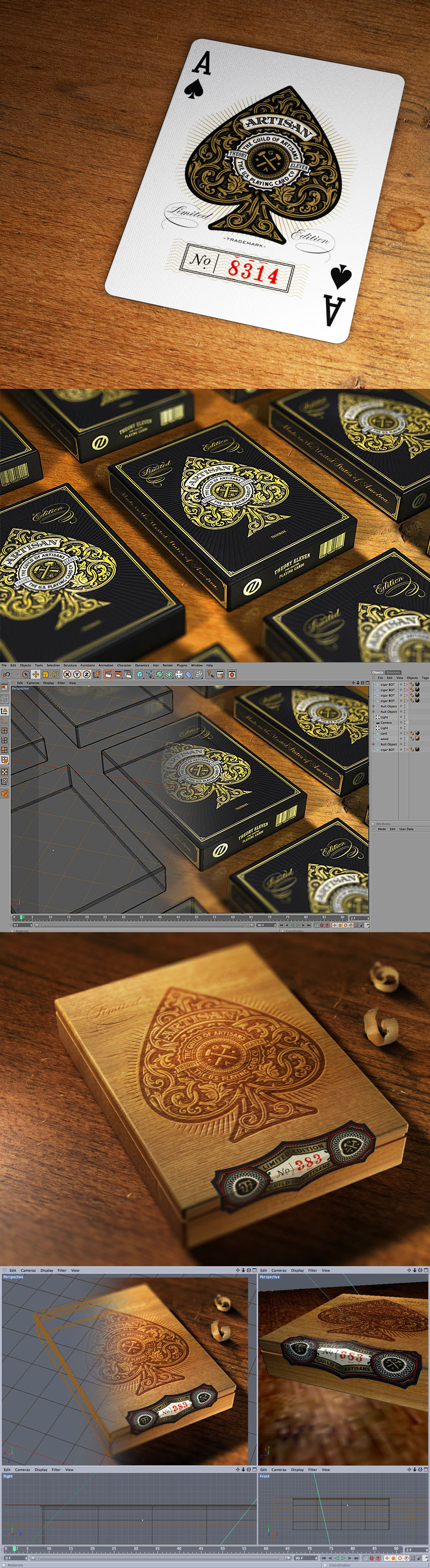This screenshot has width=430, height=1568.
Task: Click the Render Active View clapperboard icon
Action: [x=108, y=674]
